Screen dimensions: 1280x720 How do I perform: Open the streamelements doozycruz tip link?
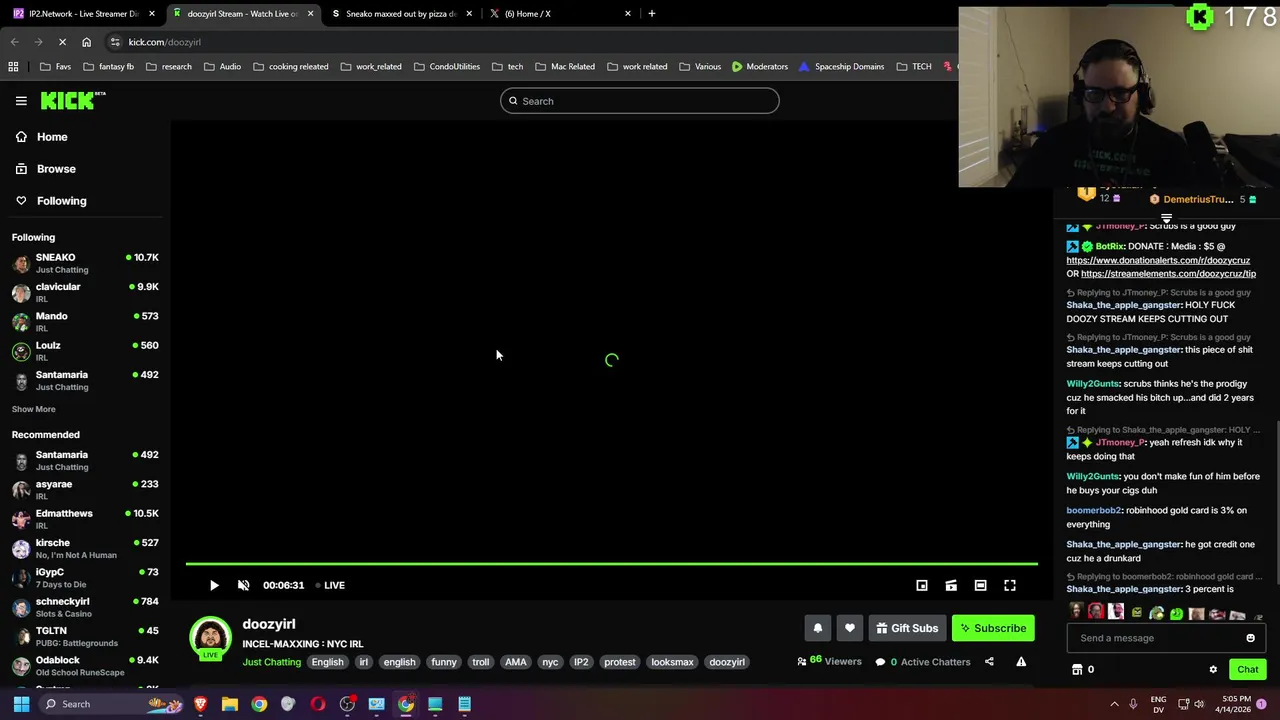point(1168,273)
